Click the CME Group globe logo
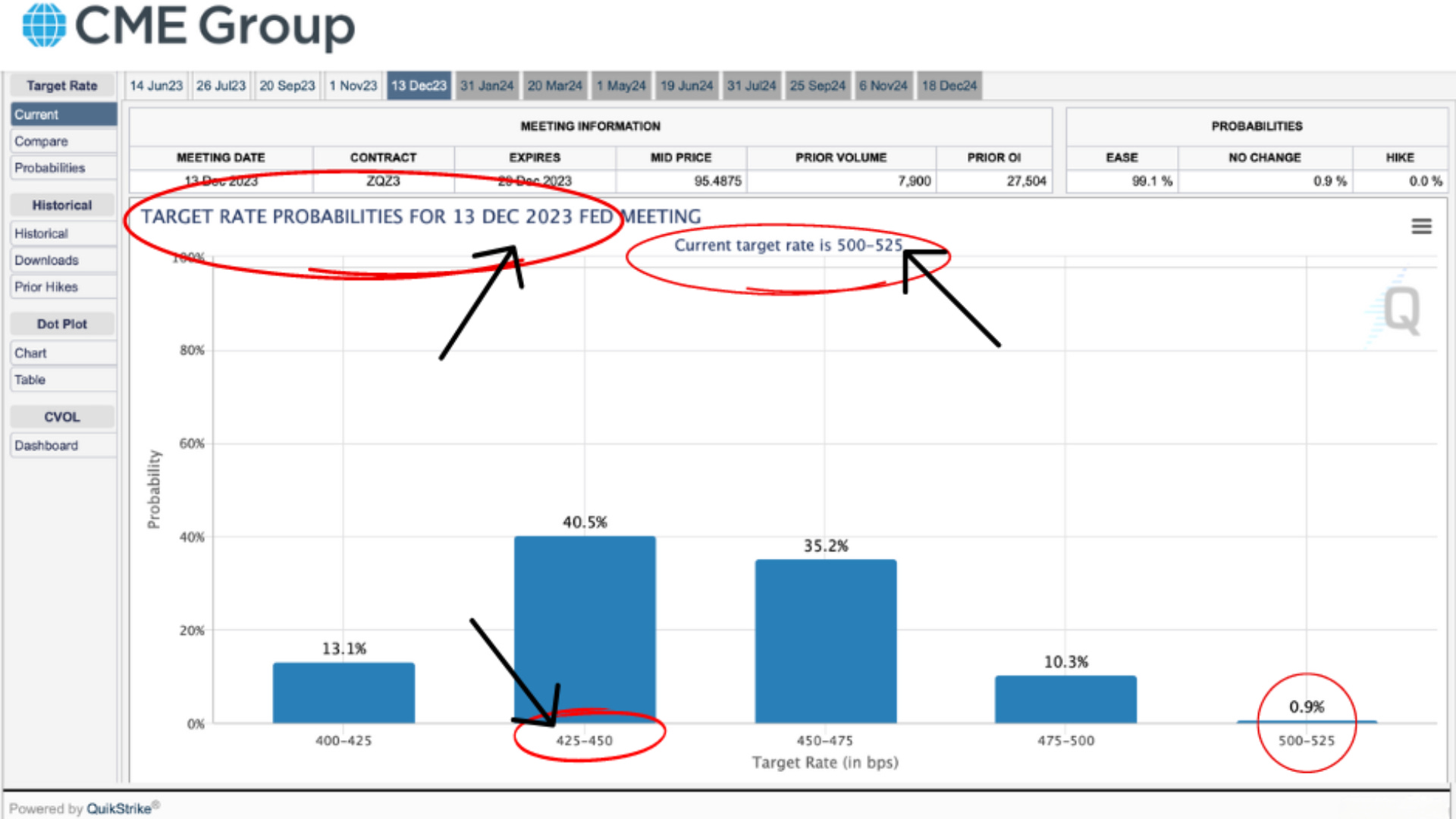This screenshot has height=819, width=1456. pos(44,25)
